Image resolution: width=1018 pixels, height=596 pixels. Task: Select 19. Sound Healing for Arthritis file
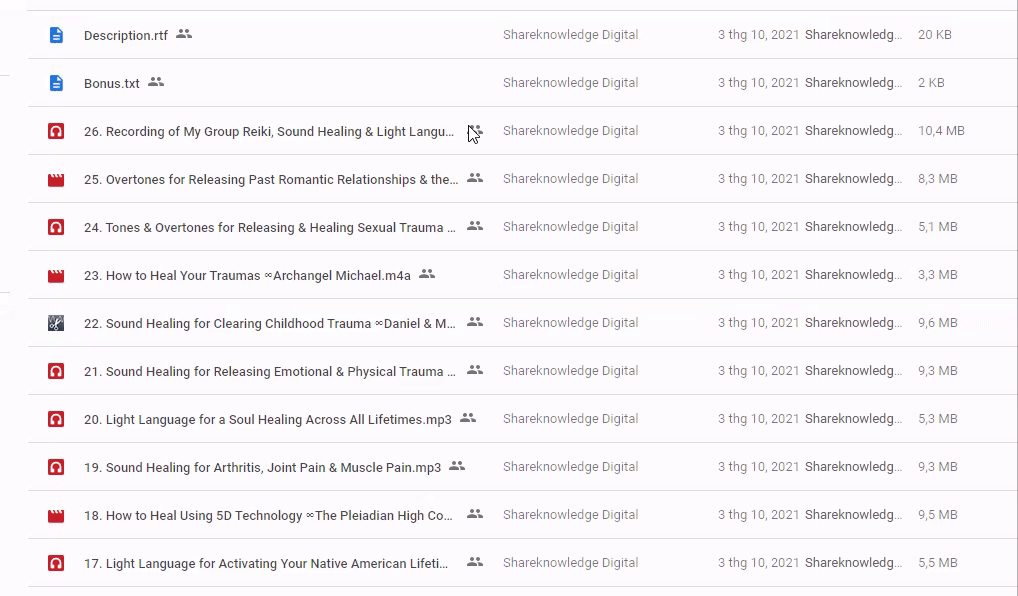point(262,467)
